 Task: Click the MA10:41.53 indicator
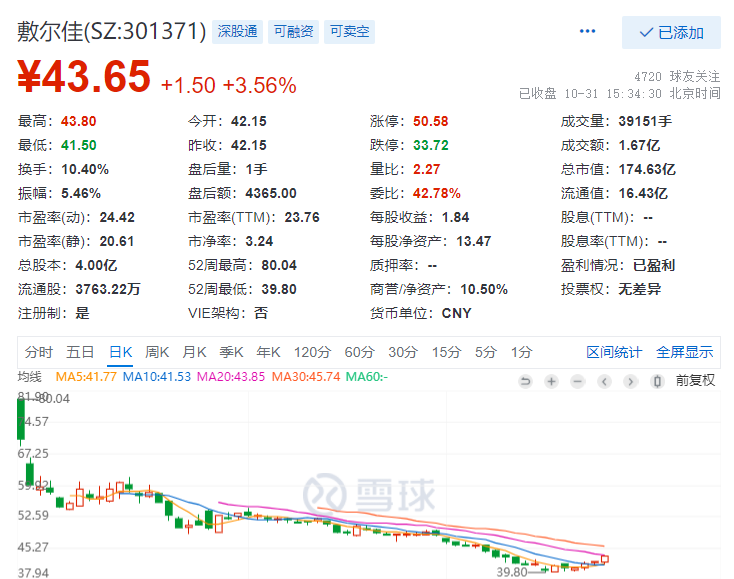pos(157,376)
